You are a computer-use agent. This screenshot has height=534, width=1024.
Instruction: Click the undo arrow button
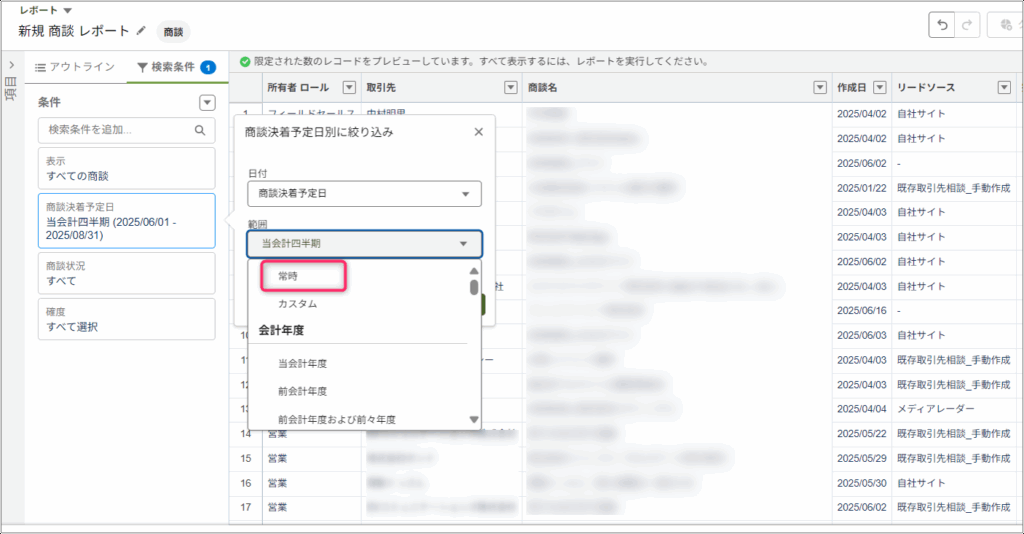(941, 26)
